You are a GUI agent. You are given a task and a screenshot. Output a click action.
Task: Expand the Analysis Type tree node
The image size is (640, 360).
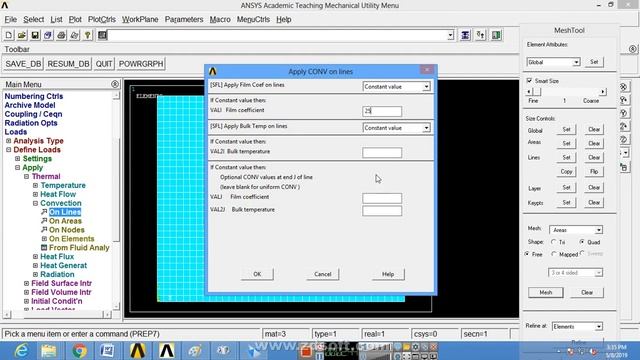9,141
